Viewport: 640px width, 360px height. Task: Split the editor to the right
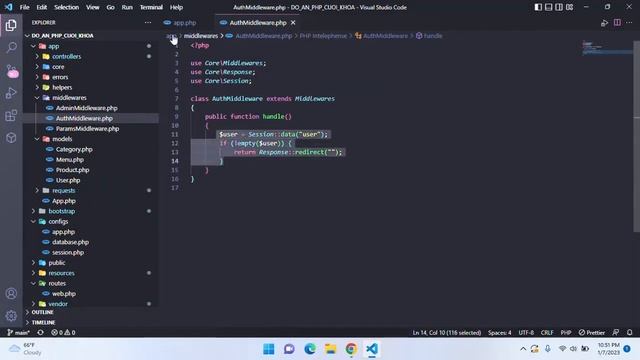tap(617, 23)
